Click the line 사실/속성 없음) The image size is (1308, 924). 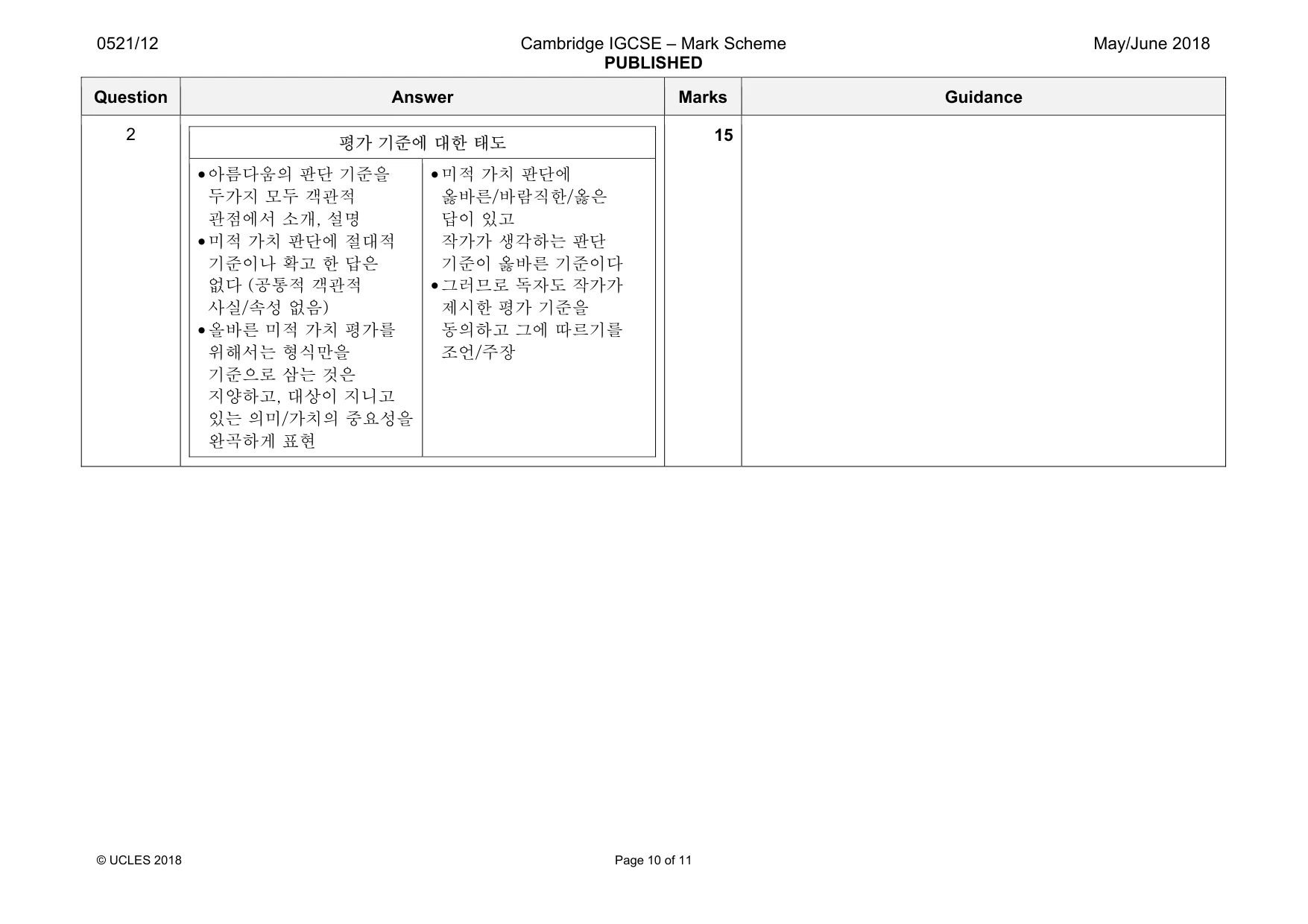[x=268, y=308]
